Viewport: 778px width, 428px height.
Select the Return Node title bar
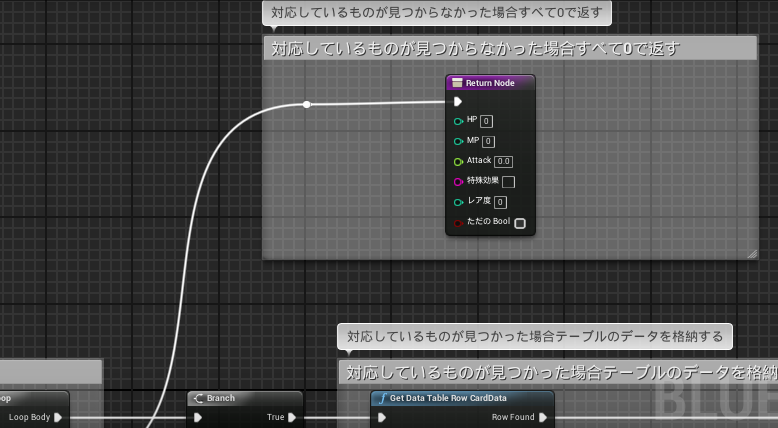[490, 83]
